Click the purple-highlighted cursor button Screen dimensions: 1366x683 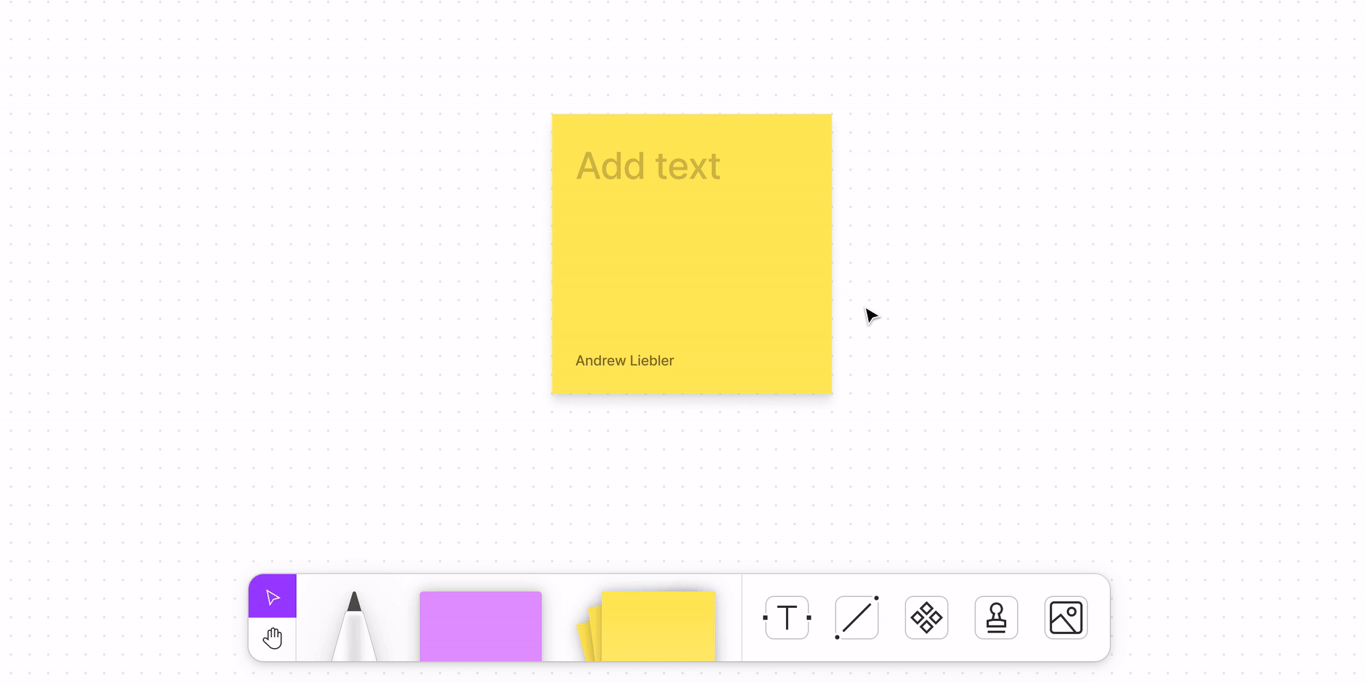pos(272,597)
